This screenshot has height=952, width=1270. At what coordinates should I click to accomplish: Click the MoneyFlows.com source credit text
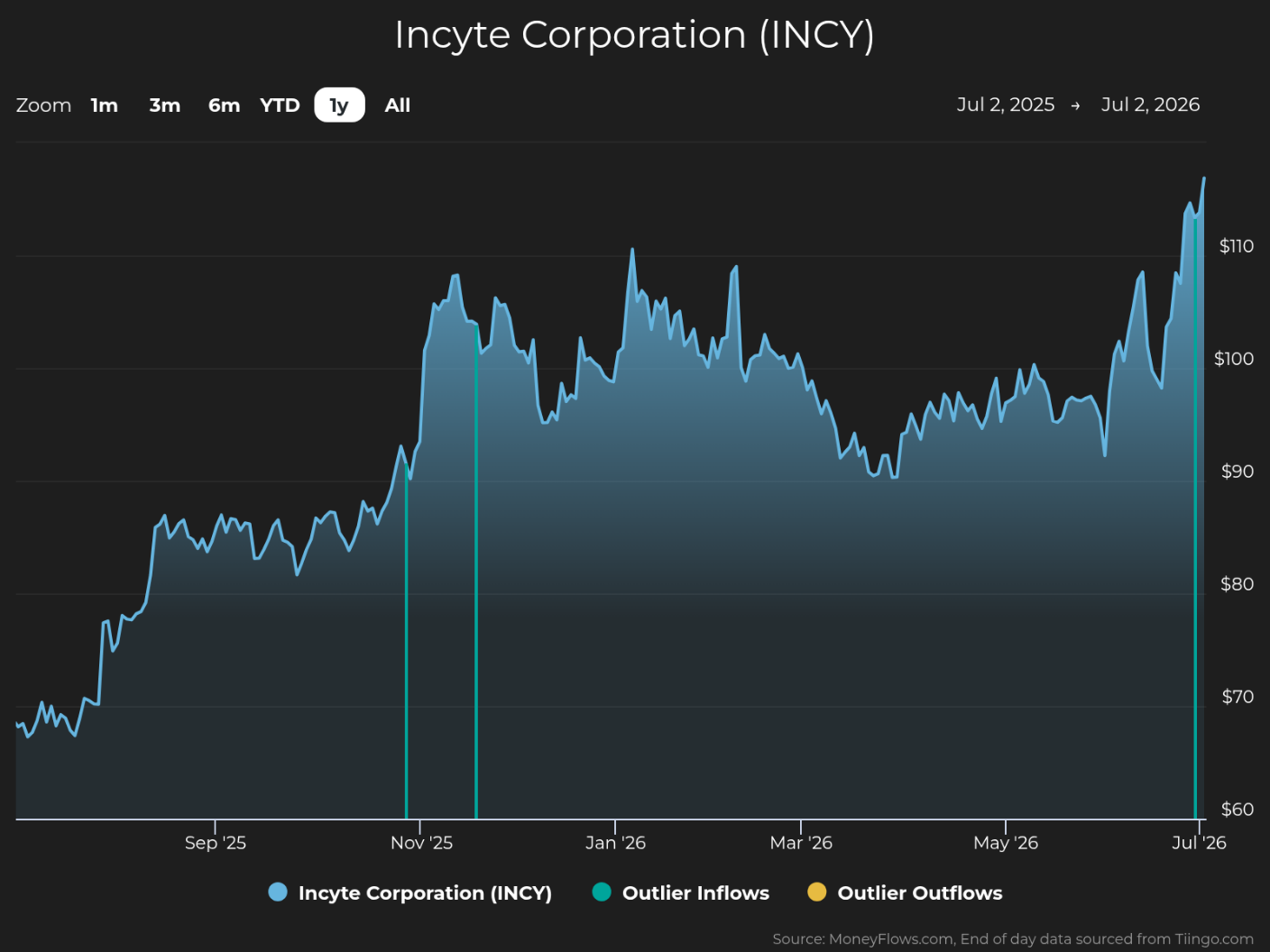(1013, 939)
